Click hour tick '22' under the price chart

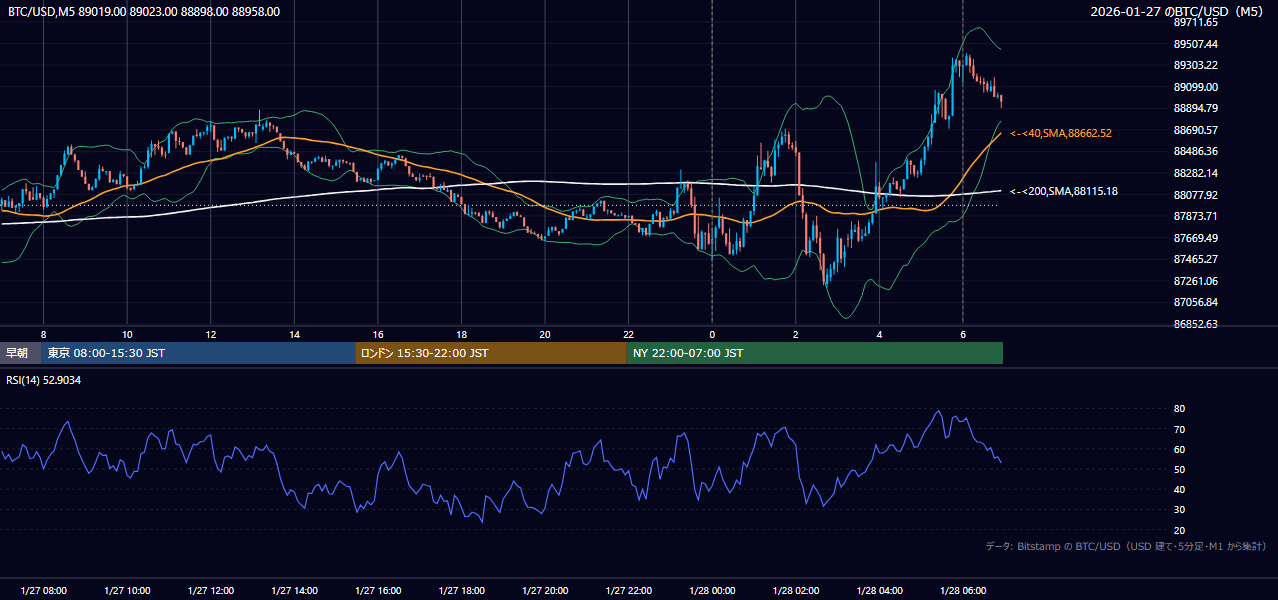point(628,334)
